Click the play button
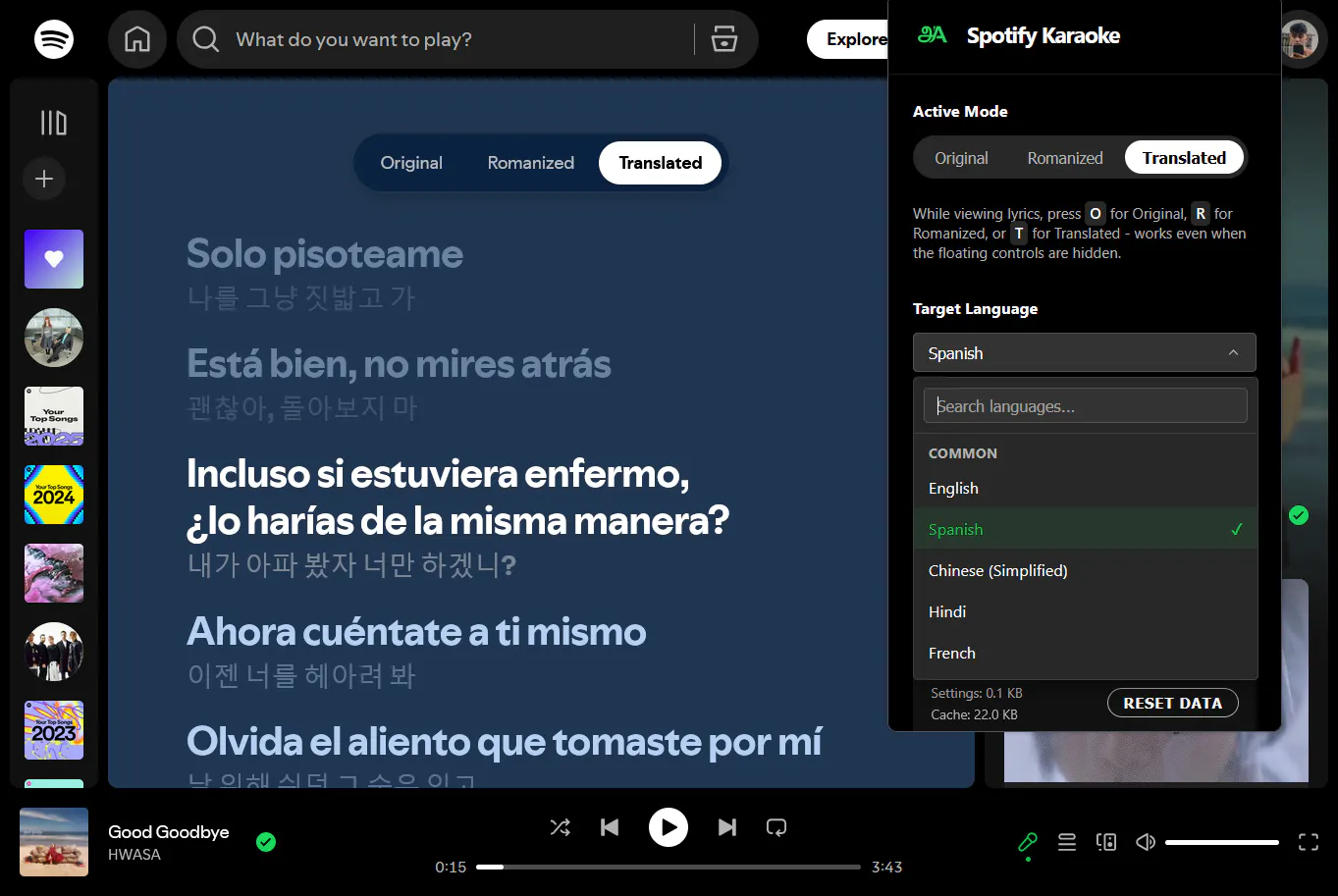This screenshot has height=896, width=1338. [x=669, y=827]
